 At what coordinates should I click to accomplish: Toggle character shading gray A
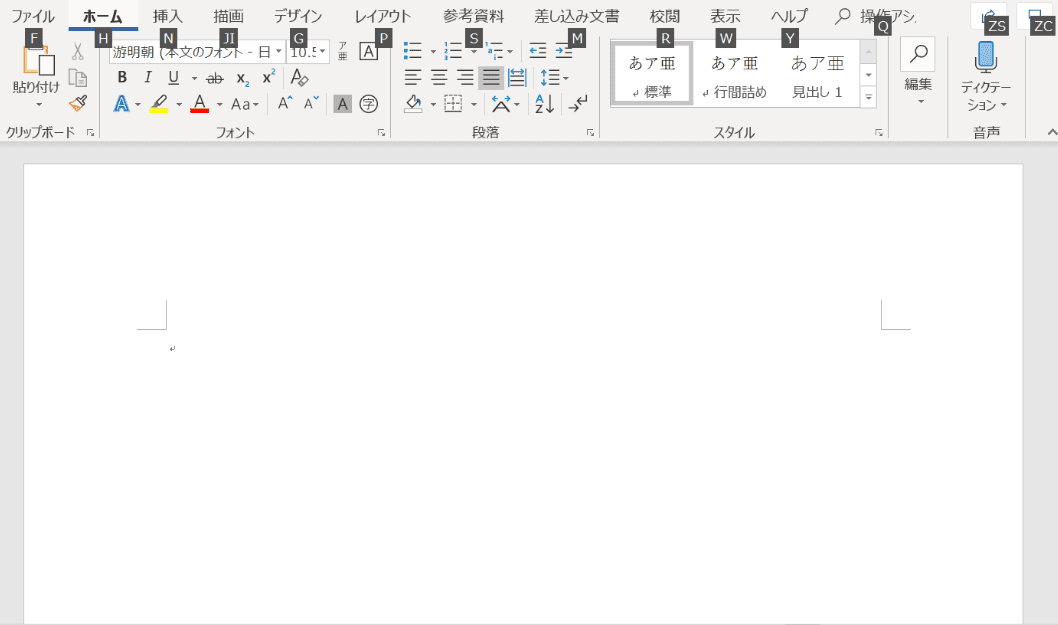[x=343, y=104]
